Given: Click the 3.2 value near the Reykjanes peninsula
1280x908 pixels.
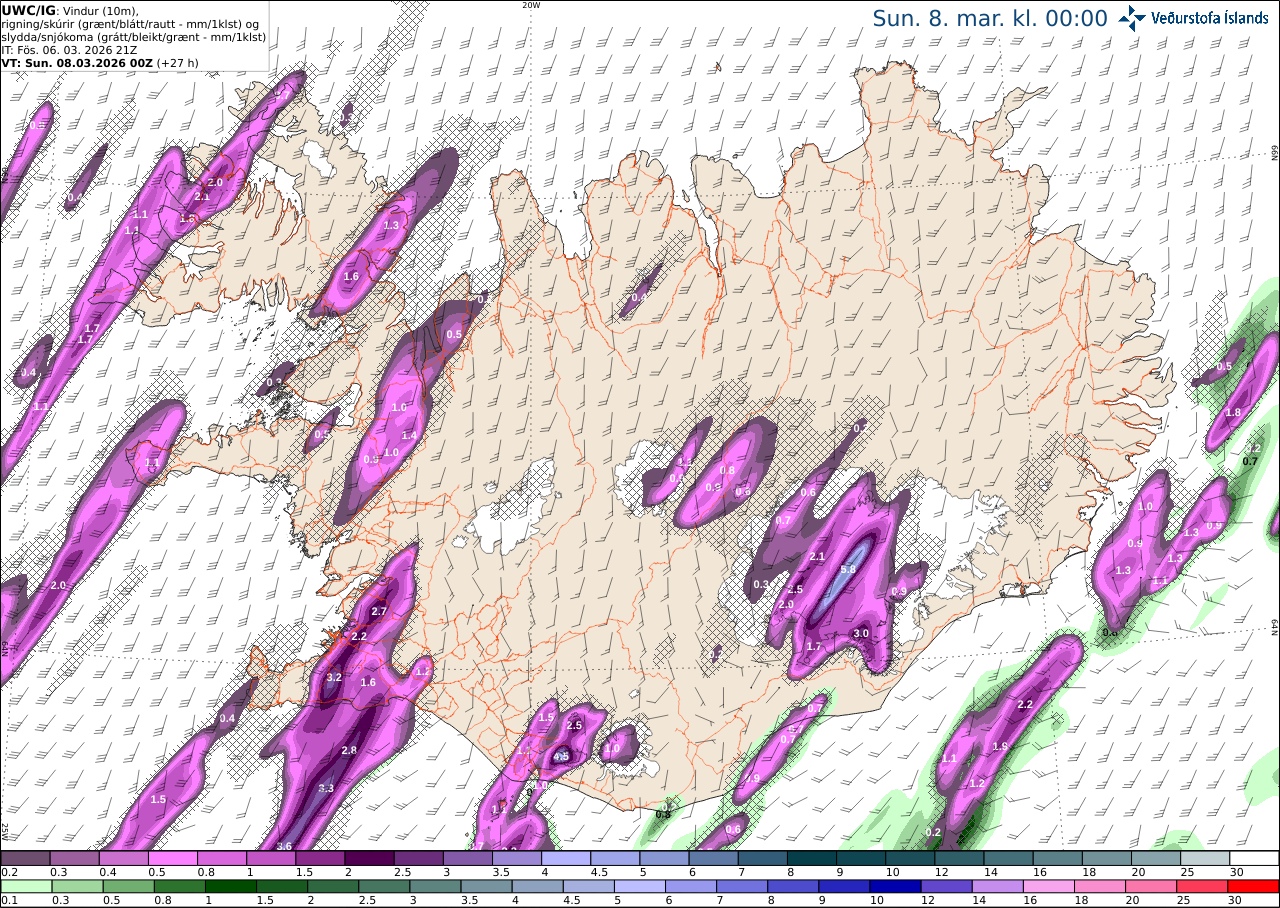Looking at the screenshot, I should (335, 678).
